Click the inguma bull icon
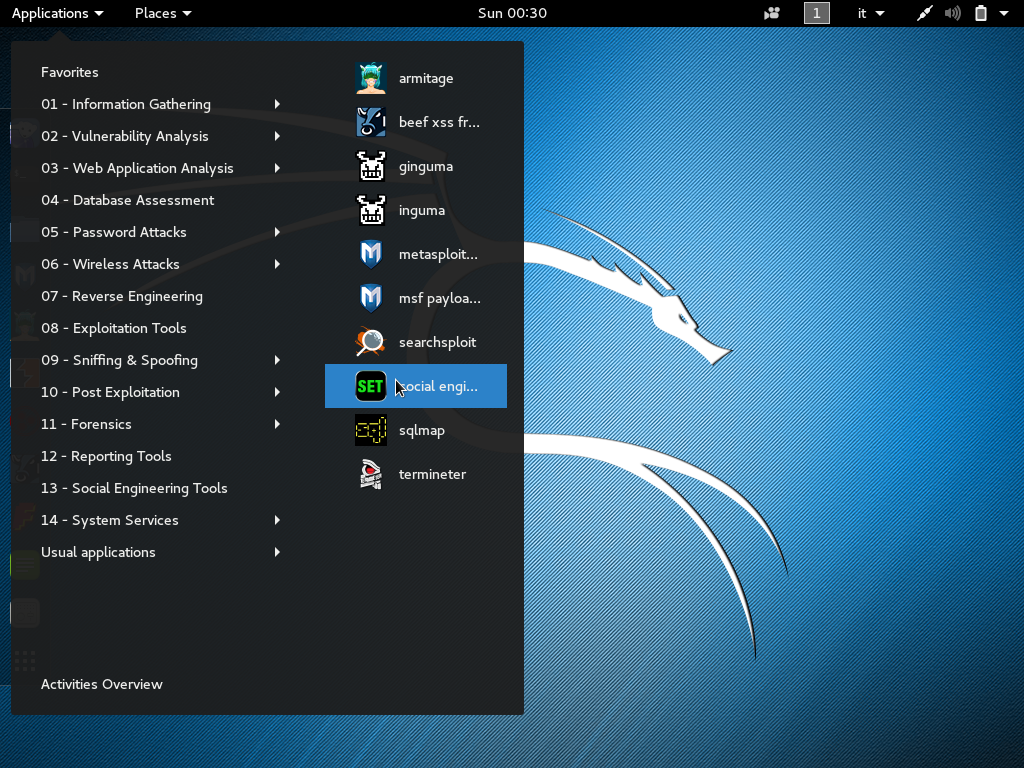 [x=371, y=210]
